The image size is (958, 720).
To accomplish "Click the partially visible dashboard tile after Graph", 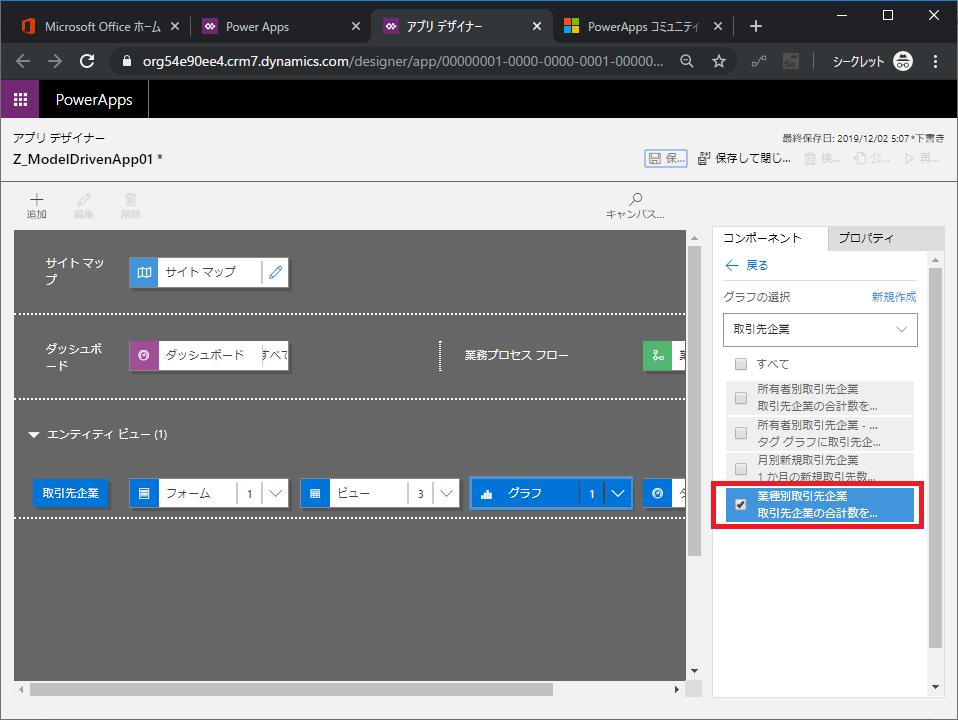I will coord(664,493).
